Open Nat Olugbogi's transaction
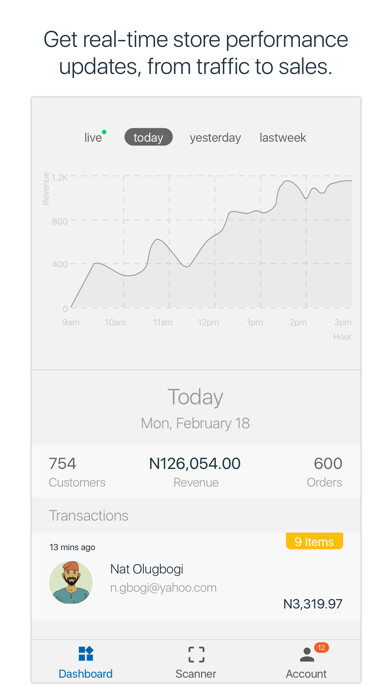The image size is (392, 696). (x=196, y=576)
